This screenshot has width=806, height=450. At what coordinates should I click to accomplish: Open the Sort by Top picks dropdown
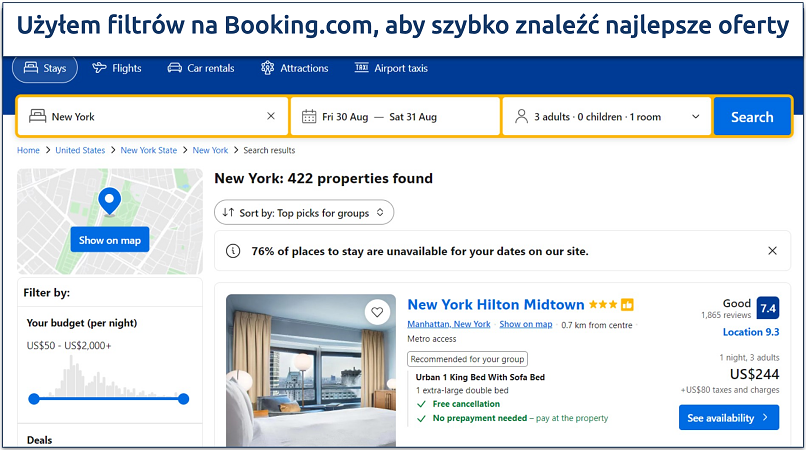pos(304,212)
